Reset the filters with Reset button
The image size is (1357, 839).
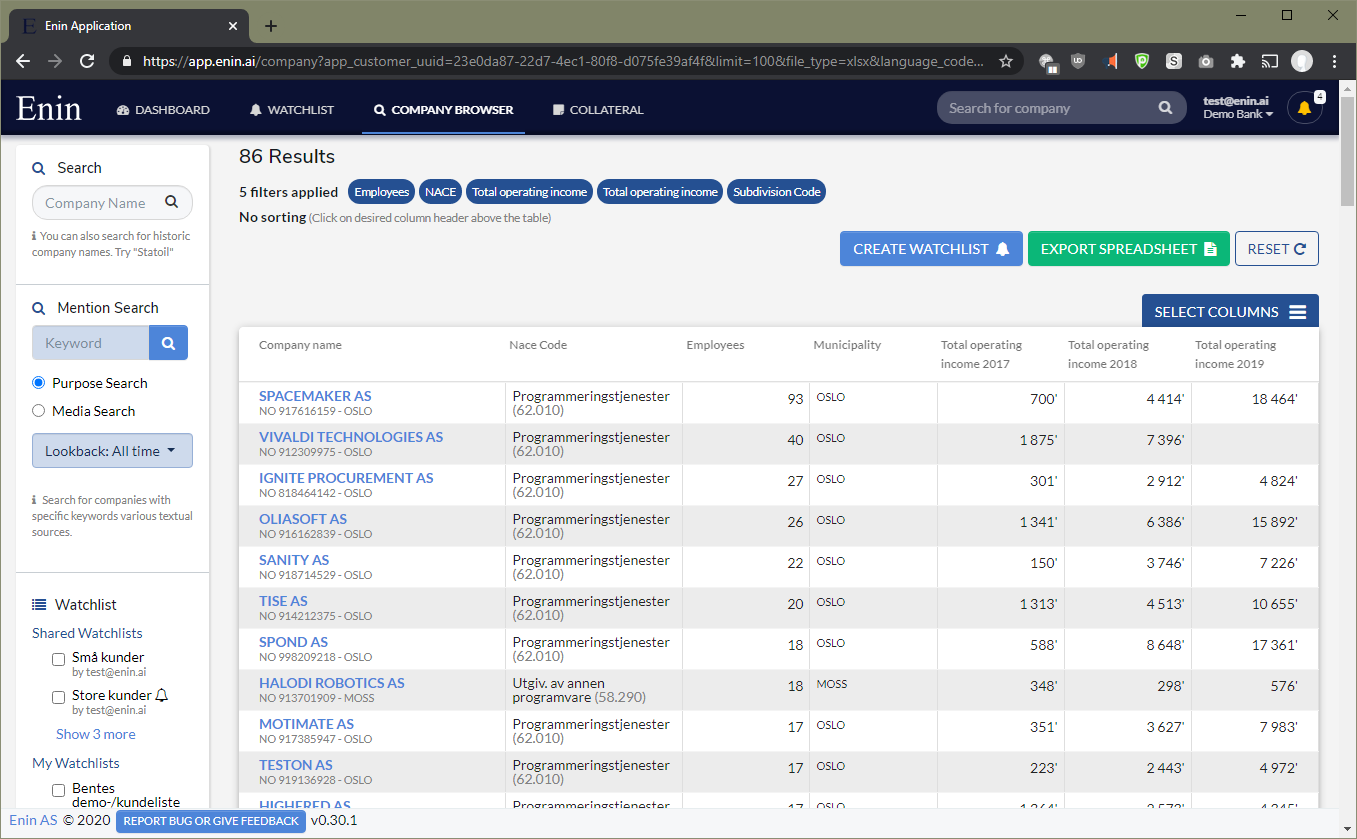1277,249
